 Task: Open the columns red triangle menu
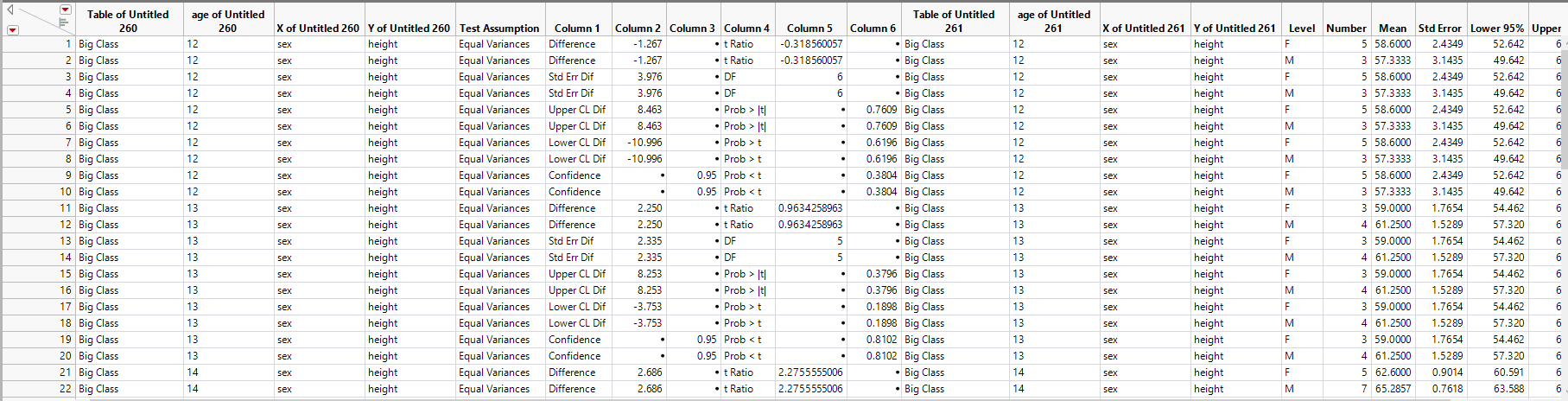coord(66,10)
